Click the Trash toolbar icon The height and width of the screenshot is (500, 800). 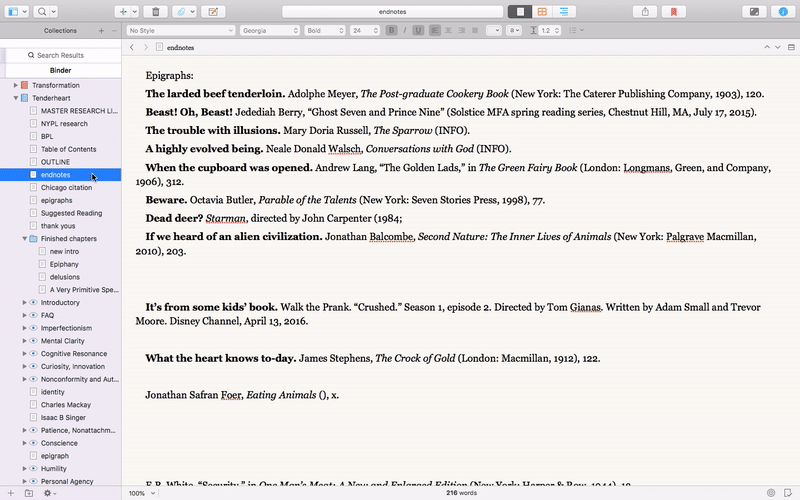click(156, 11)
